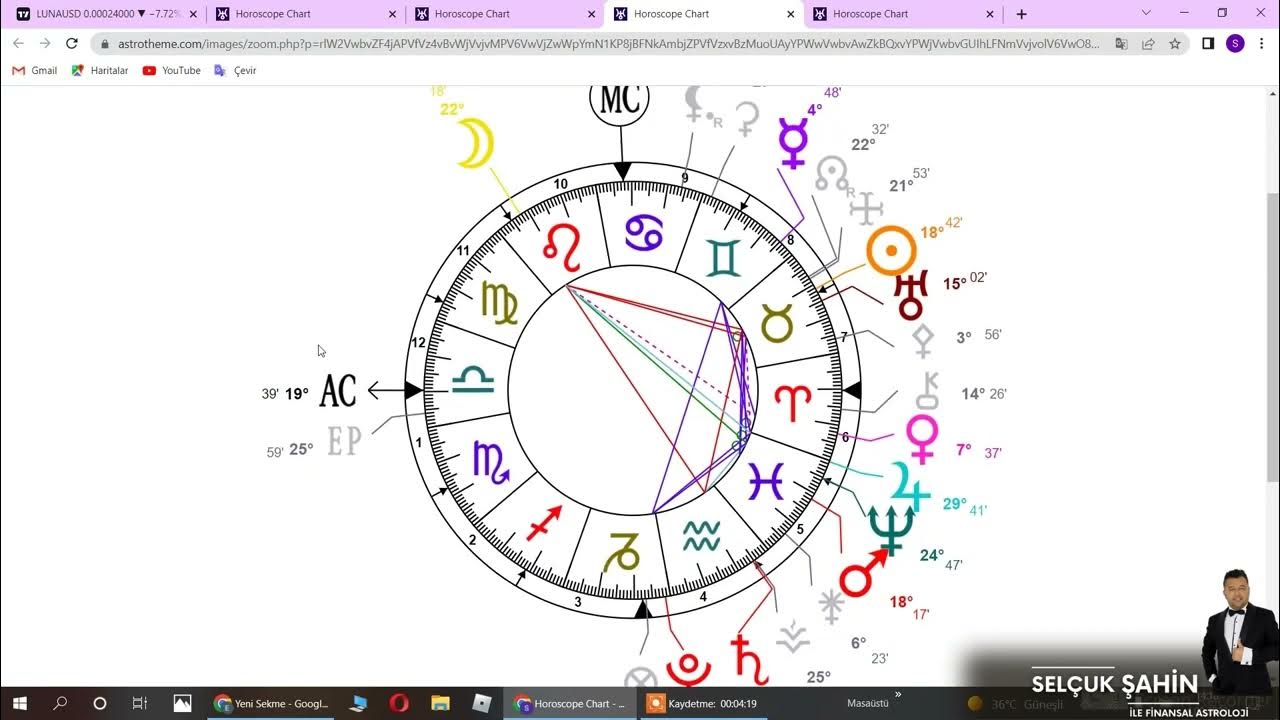Open Horoscope Chart tab right after LUNAUSD tab
Viewport: 1280px width, 720px height.
click(306, 14)
